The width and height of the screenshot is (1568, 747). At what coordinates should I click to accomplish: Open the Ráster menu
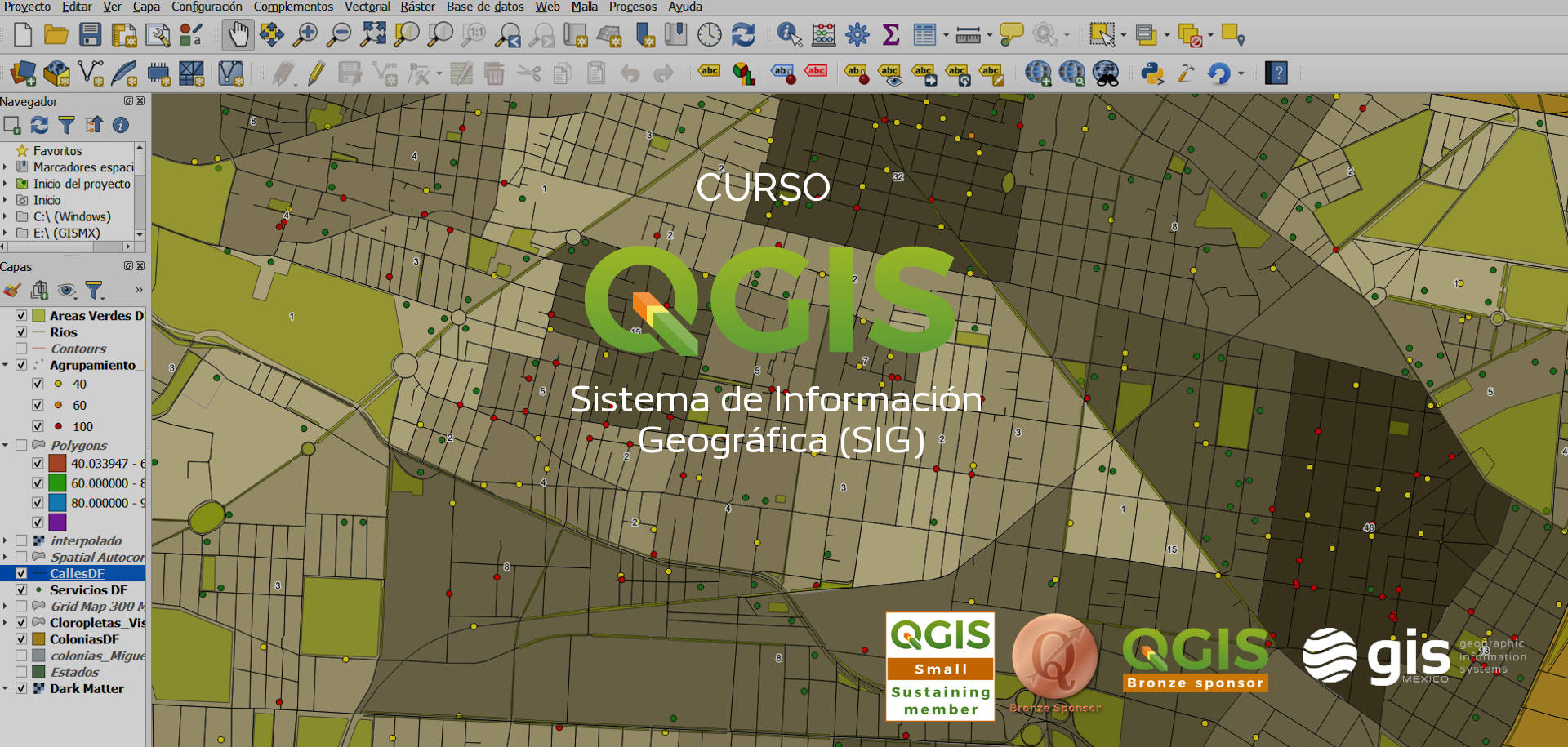(x=417, y=7)
